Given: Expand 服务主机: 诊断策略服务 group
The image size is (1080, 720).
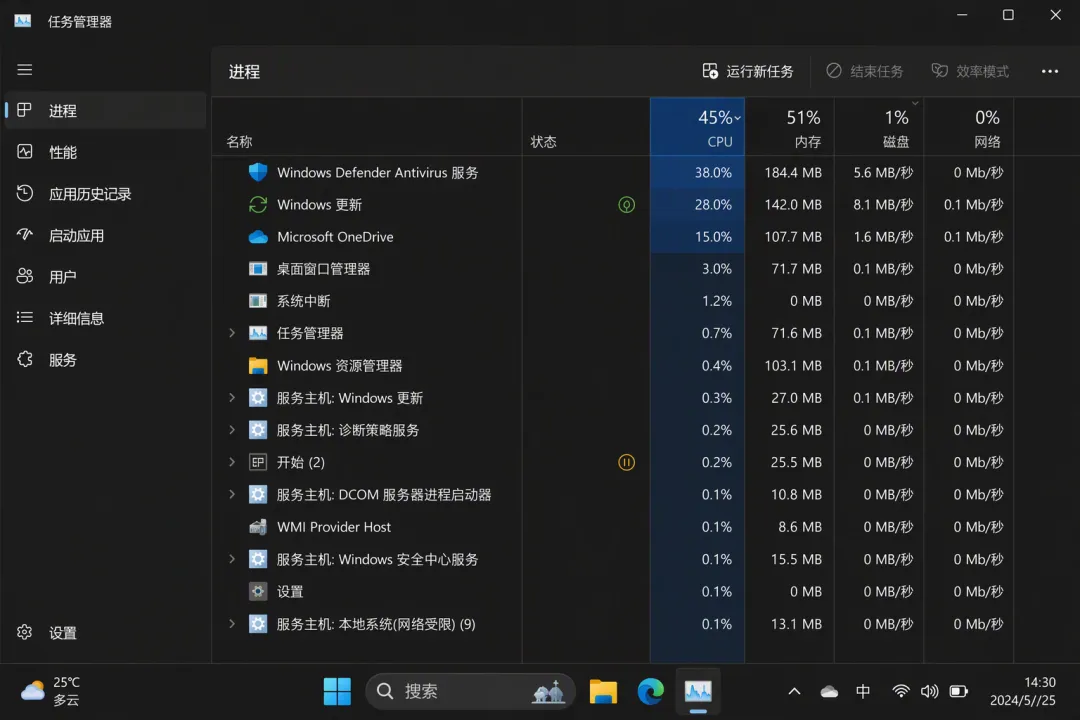Looking at the screenshot, I should point(232,430).
